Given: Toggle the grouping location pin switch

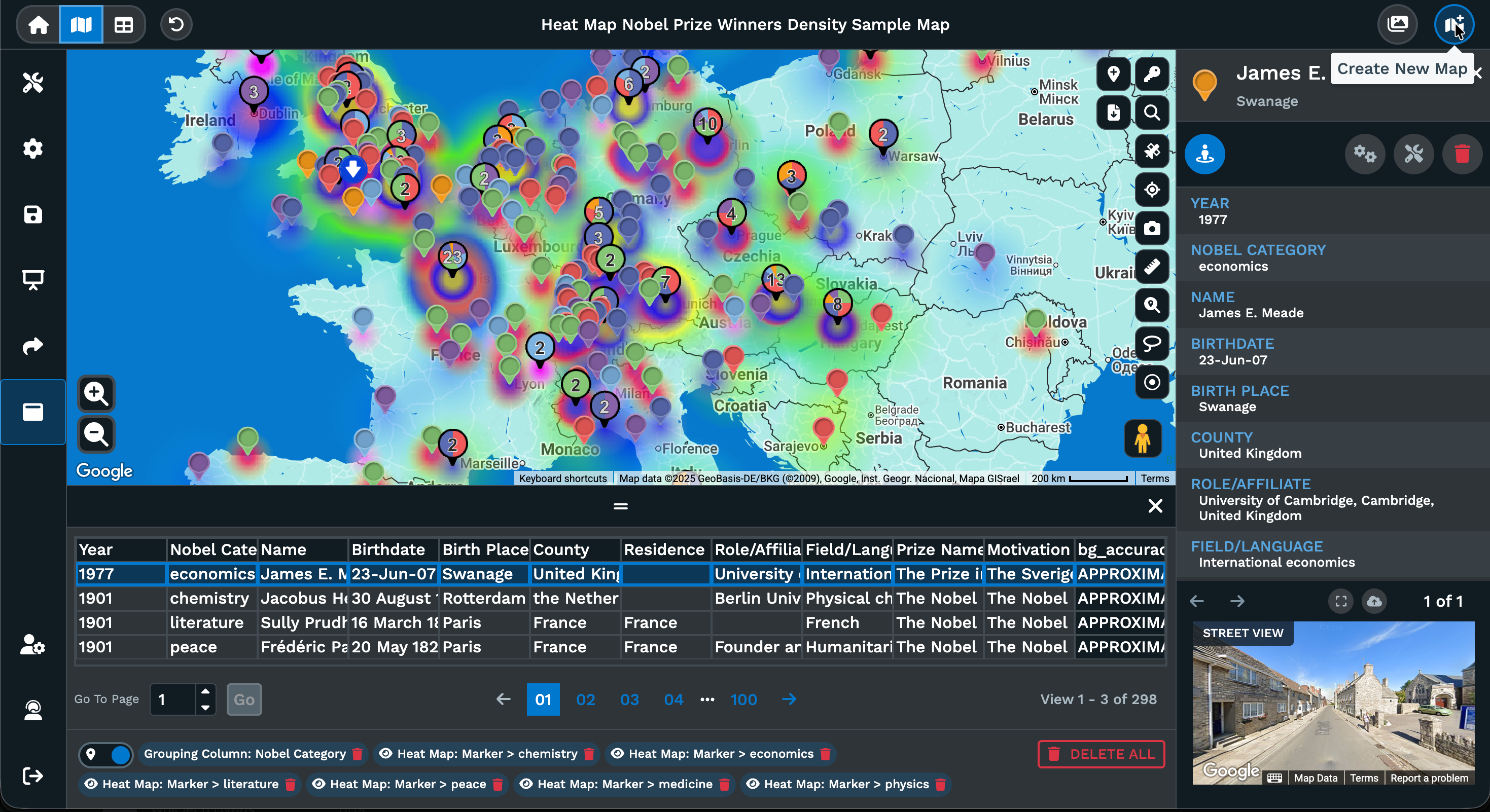Looking at the screenshot, I should pos(107,754).
